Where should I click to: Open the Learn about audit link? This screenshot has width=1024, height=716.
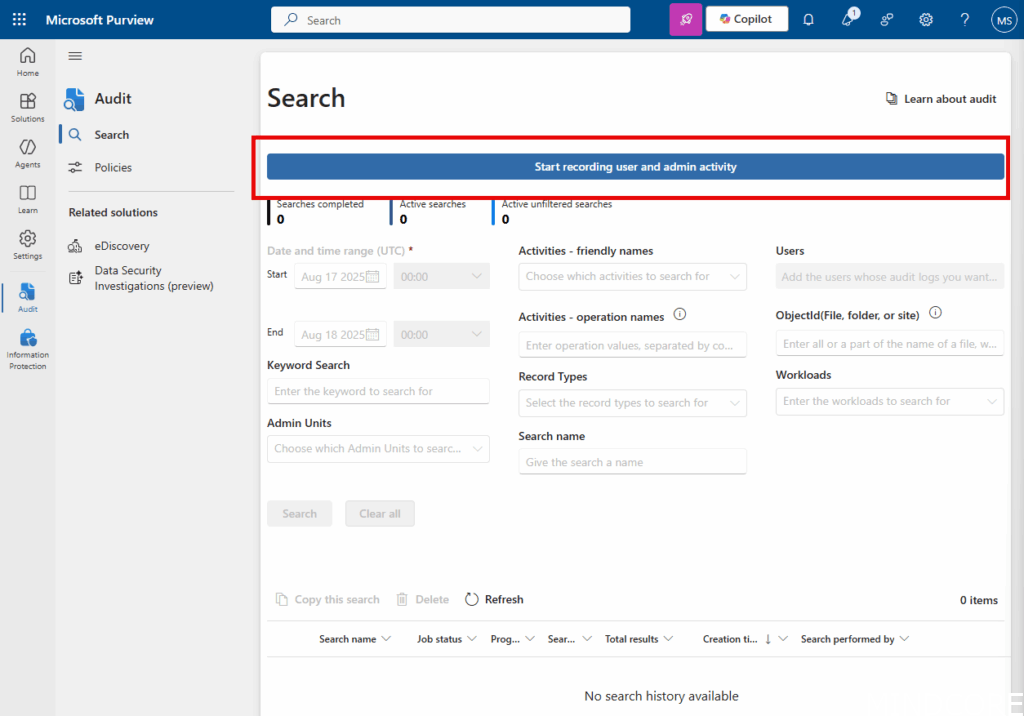[941, 99]
